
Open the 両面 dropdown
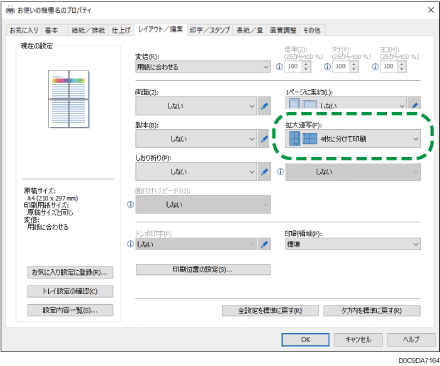(x=196, y=106)
